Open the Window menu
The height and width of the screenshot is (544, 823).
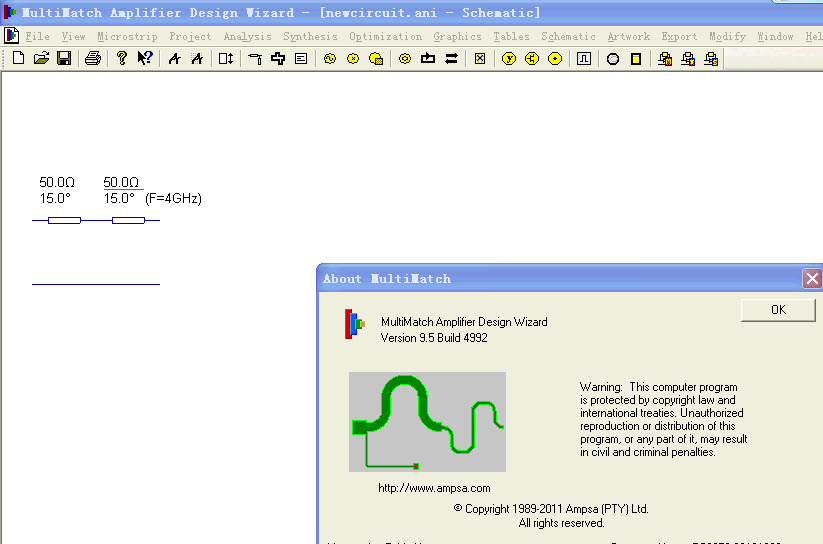pyautogui.click(x=775, y=36)
